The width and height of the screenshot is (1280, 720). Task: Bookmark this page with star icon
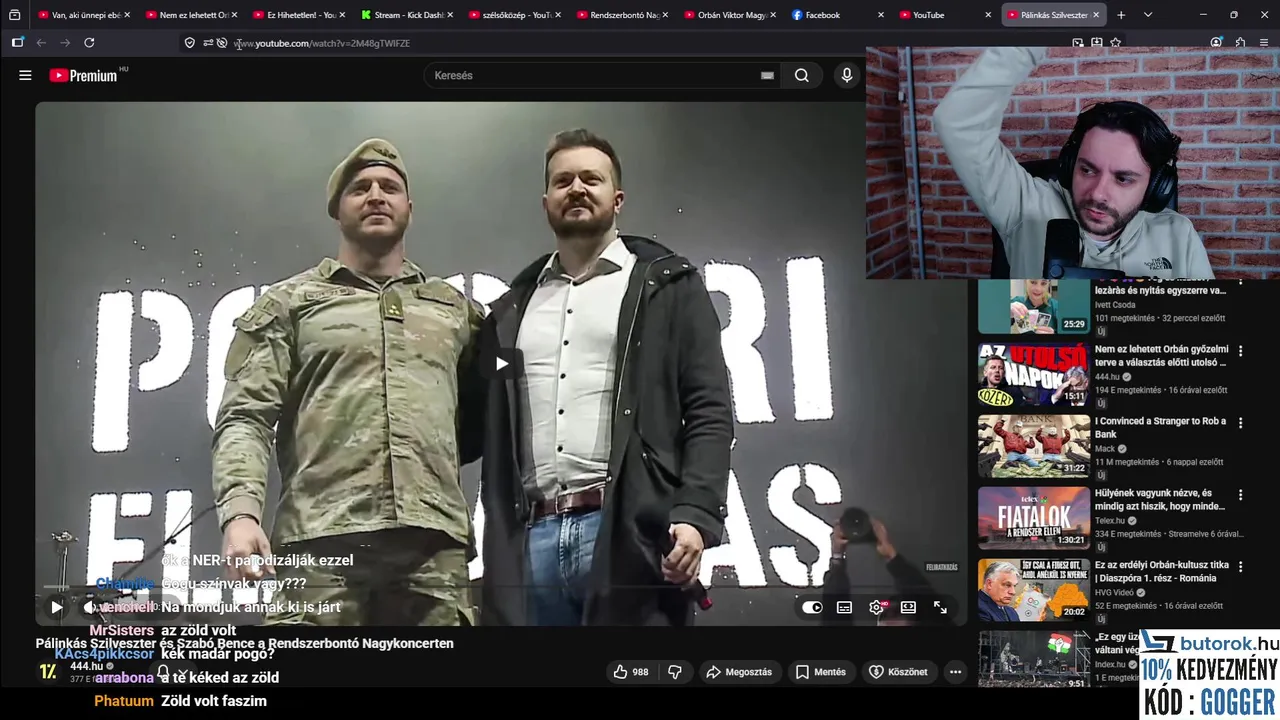(1115, 43)
